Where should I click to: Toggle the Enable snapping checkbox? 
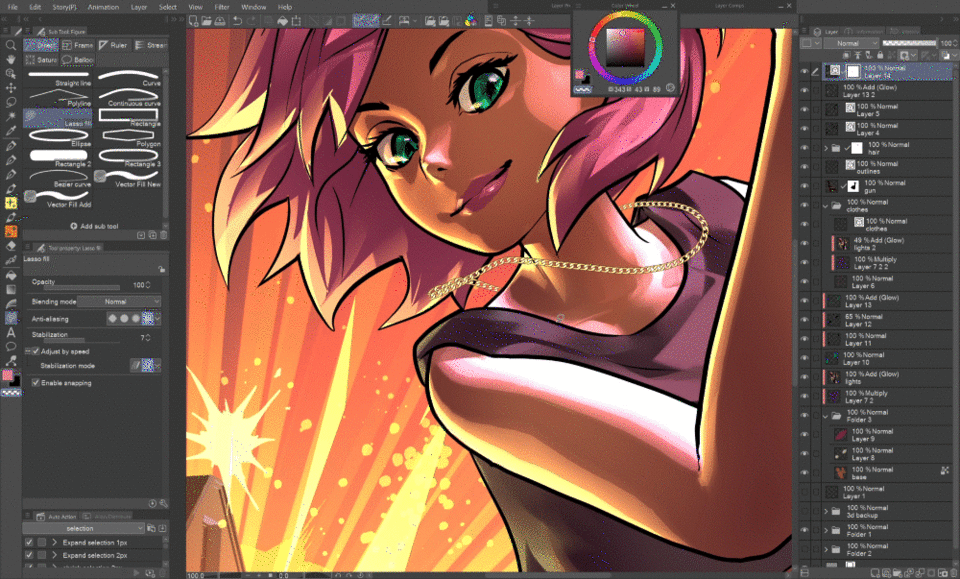pos(36,383)
